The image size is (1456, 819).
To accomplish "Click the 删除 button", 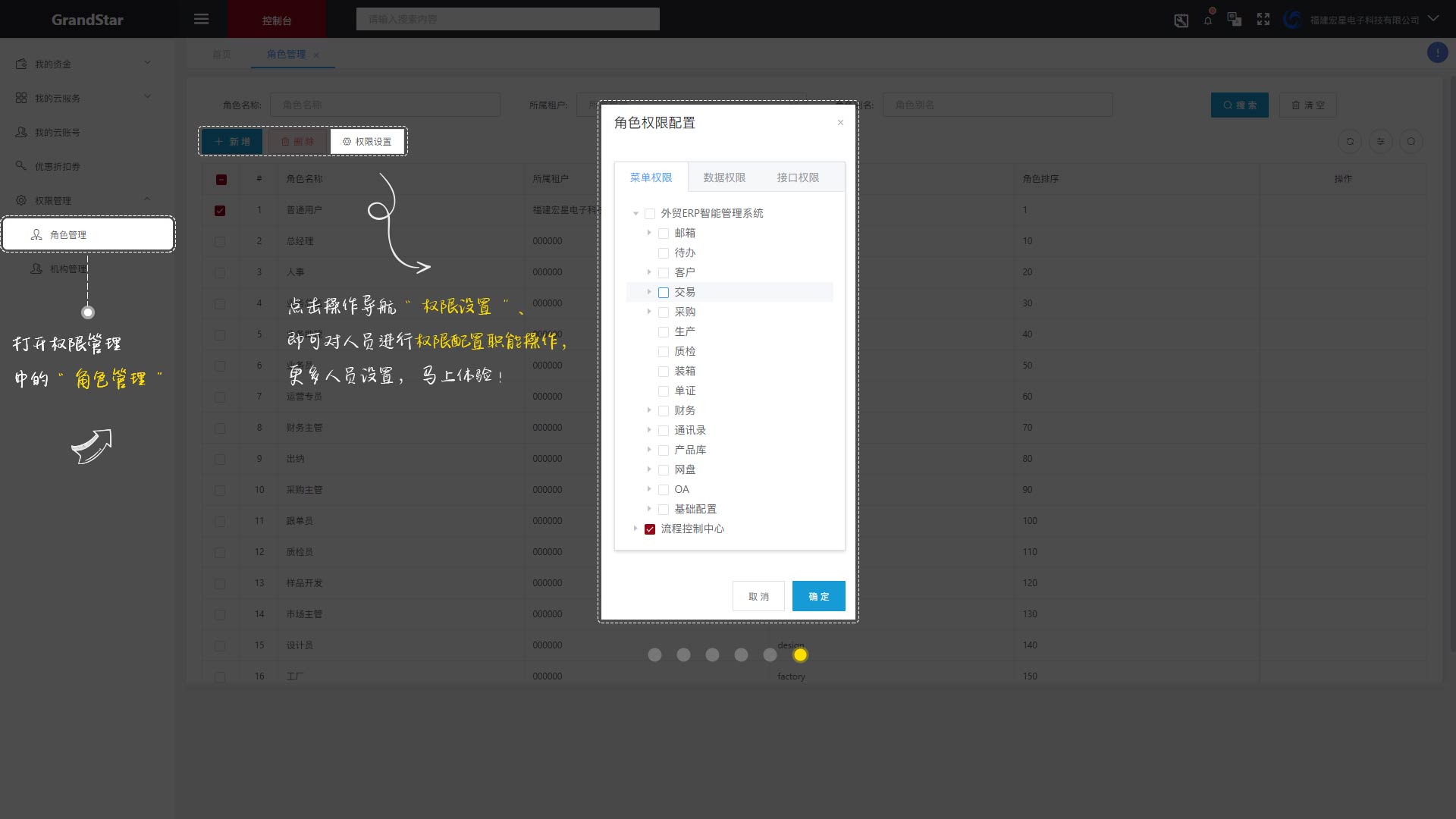I will coord(297,142).
